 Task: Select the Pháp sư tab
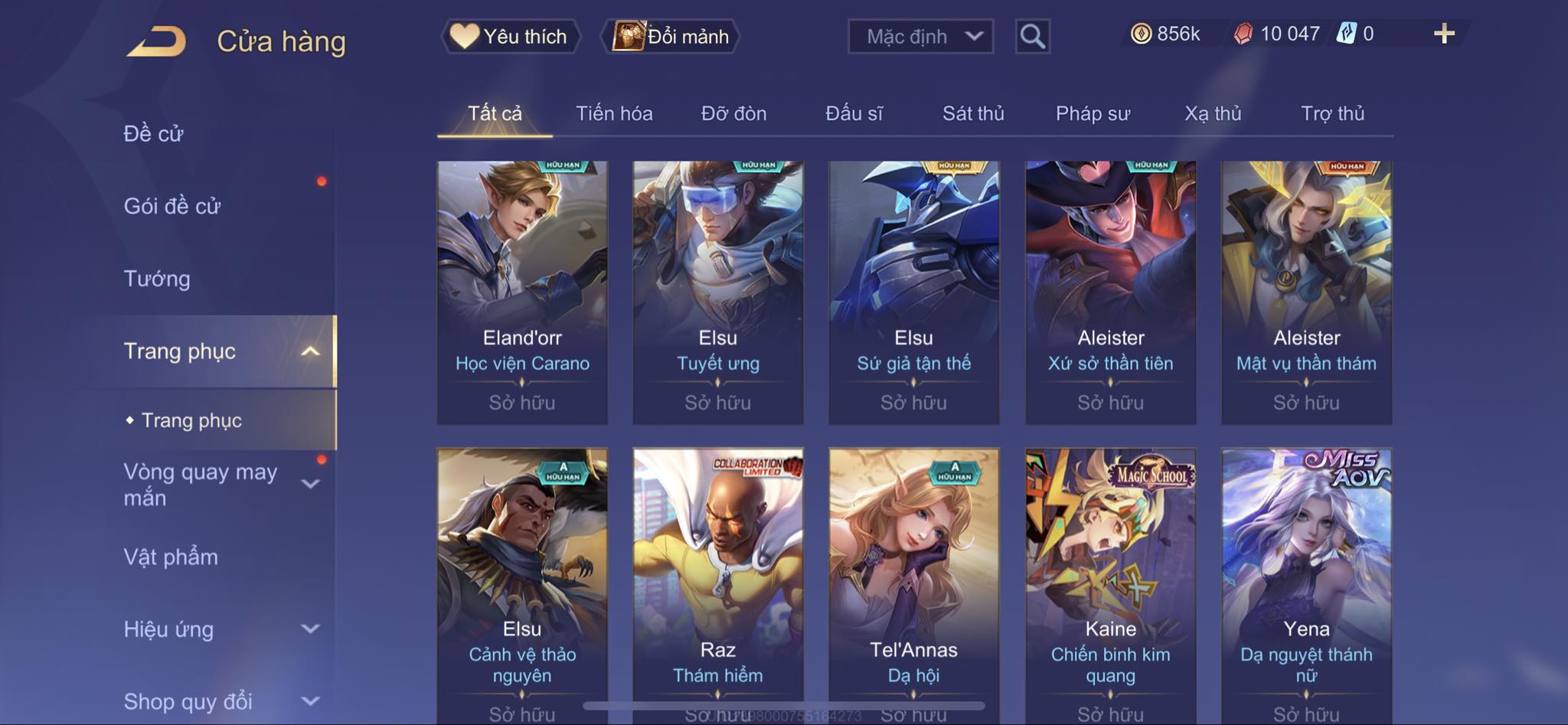point(1093,113)
